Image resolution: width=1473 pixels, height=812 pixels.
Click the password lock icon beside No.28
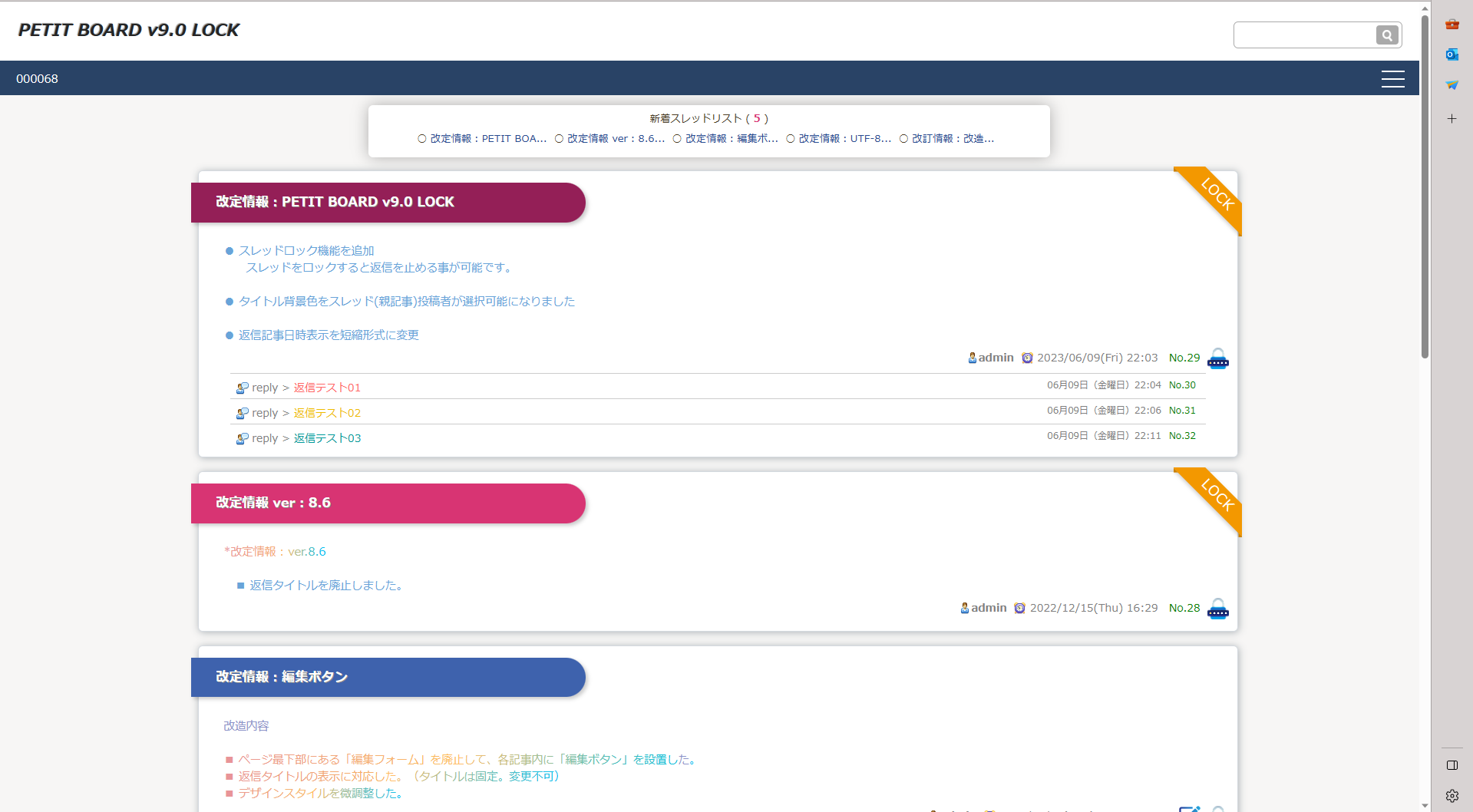pos(1217,609)
